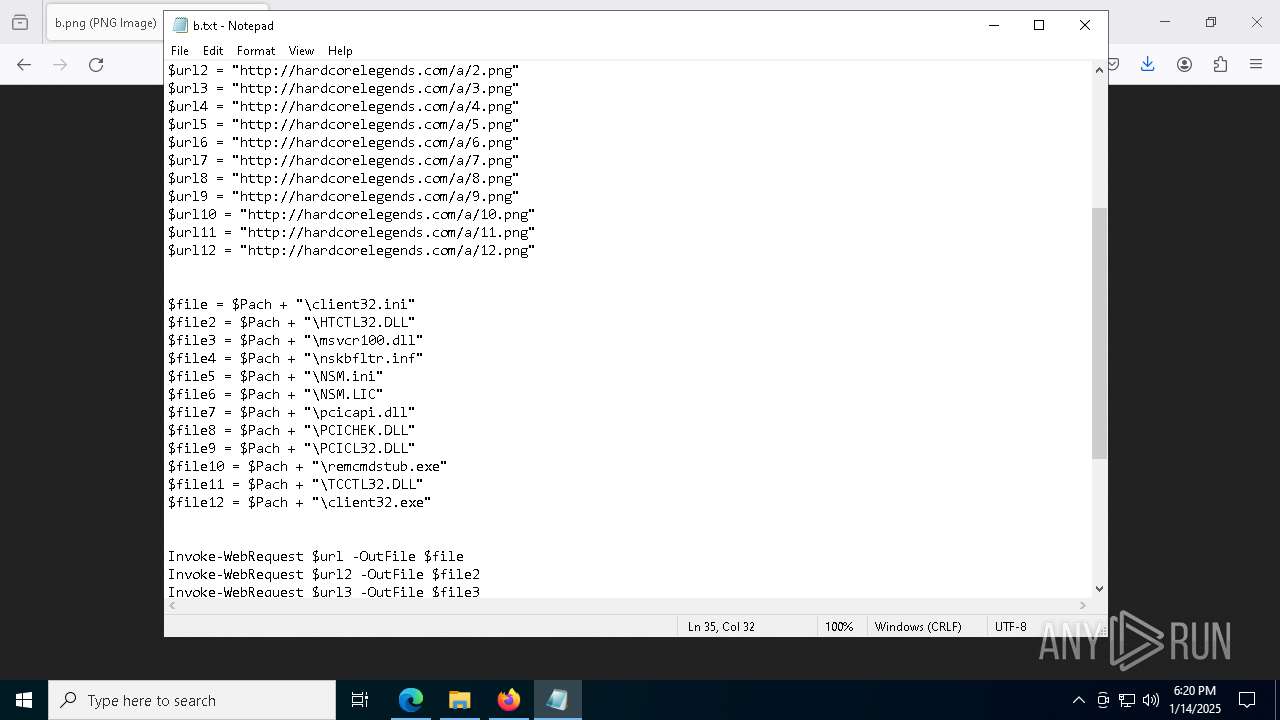Switch to Firefox from the taskbar
Viewport: 1280px width, 720px height.
509,700
